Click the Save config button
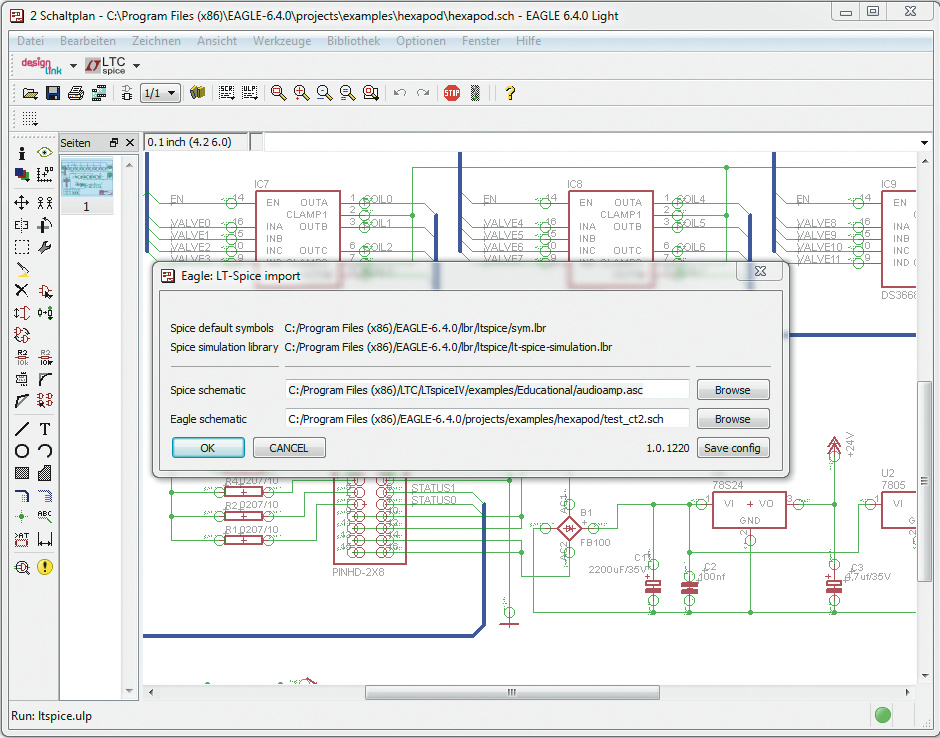This screenshot has width=940, height=738. point(732,448)
